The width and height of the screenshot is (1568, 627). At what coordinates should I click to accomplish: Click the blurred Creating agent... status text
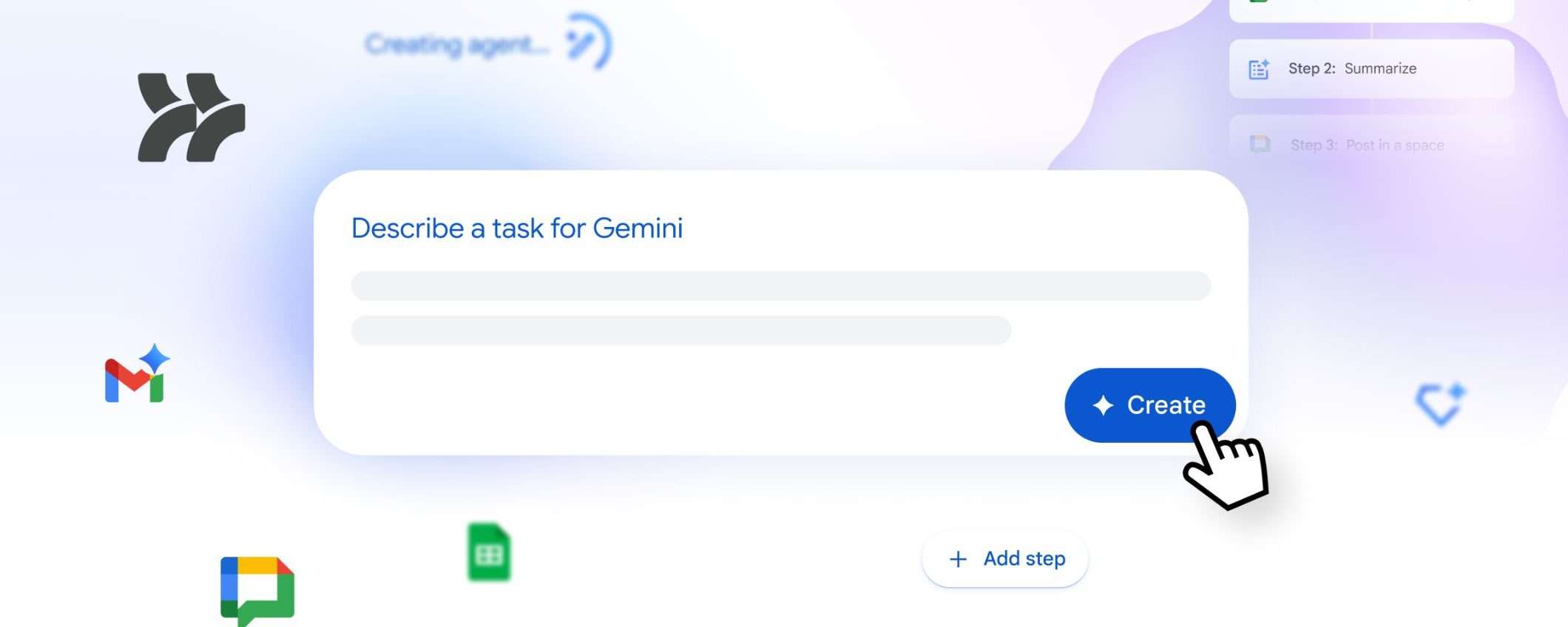[x=457, y=44]
